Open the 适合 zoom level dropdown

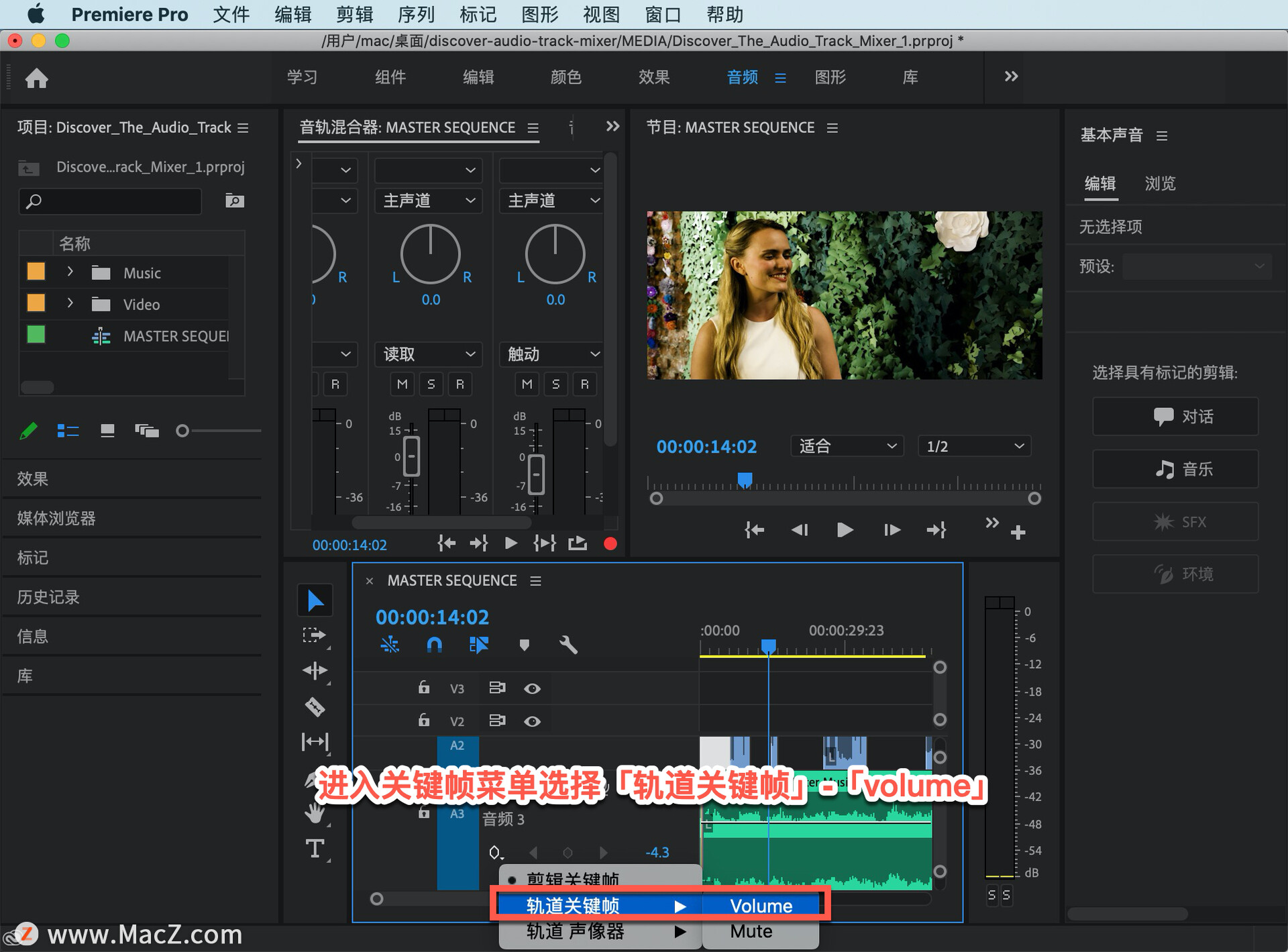tap(847, 446)
